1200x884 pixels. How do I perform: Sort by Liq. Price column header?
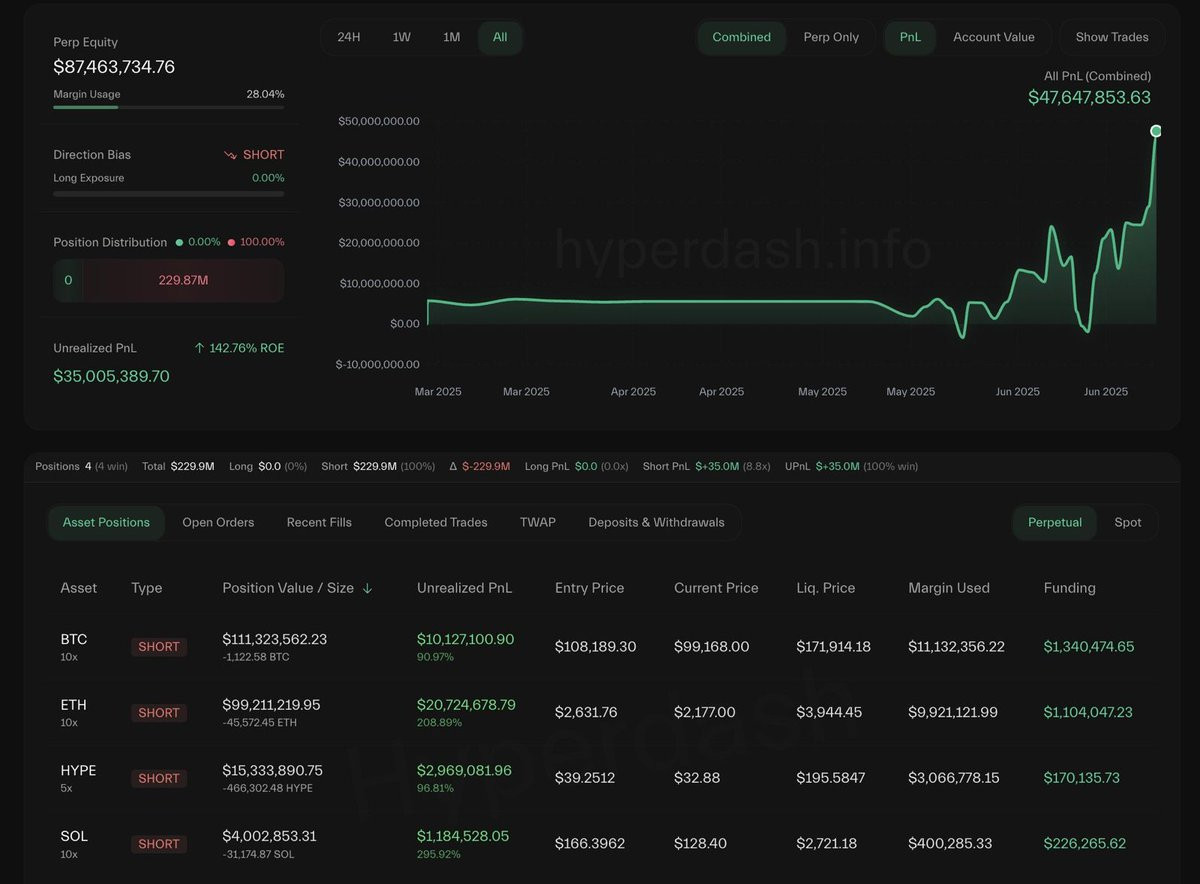(x=826, y=588)
